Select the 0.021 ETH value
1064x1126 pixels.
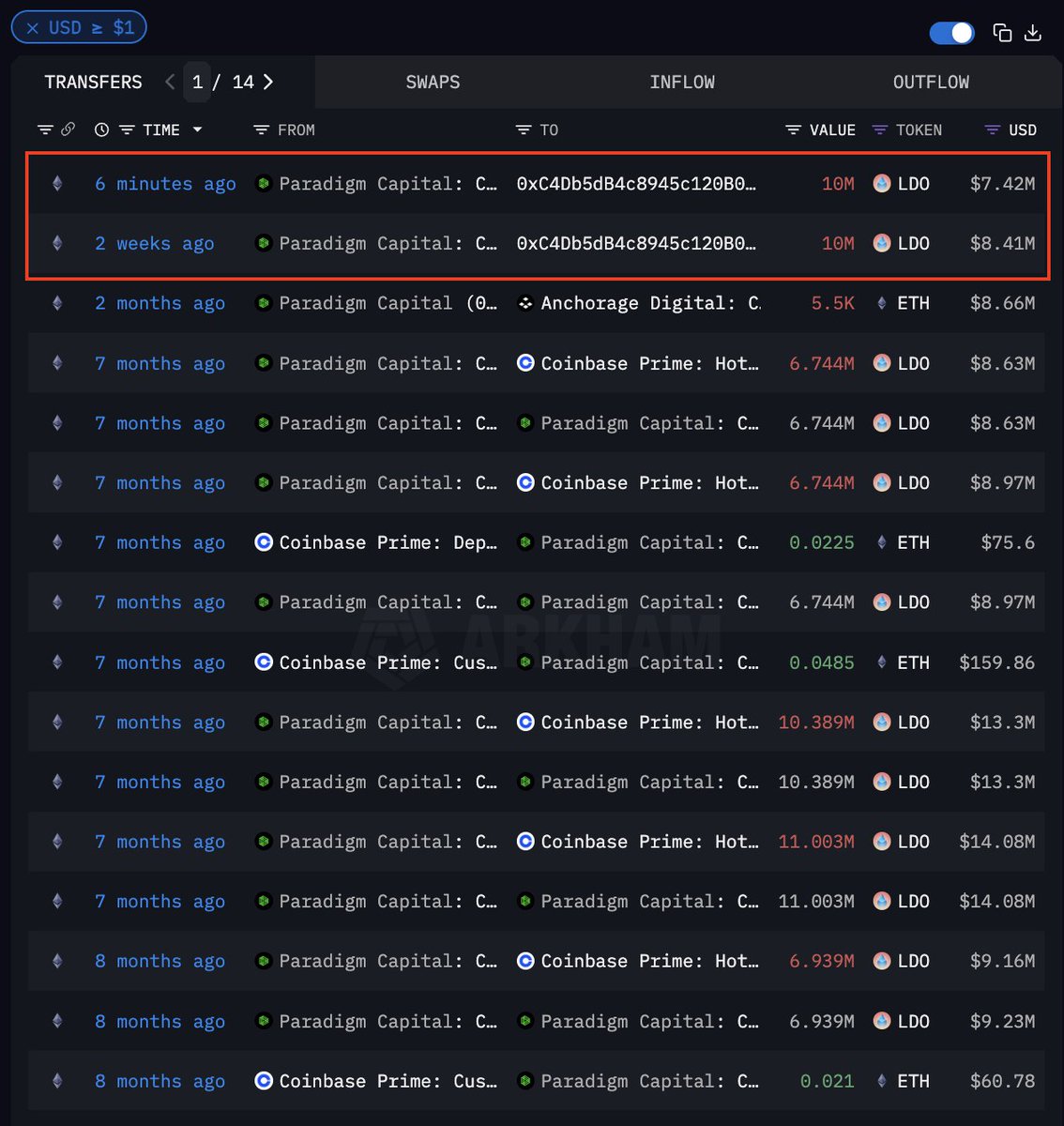click(828, 1081)
